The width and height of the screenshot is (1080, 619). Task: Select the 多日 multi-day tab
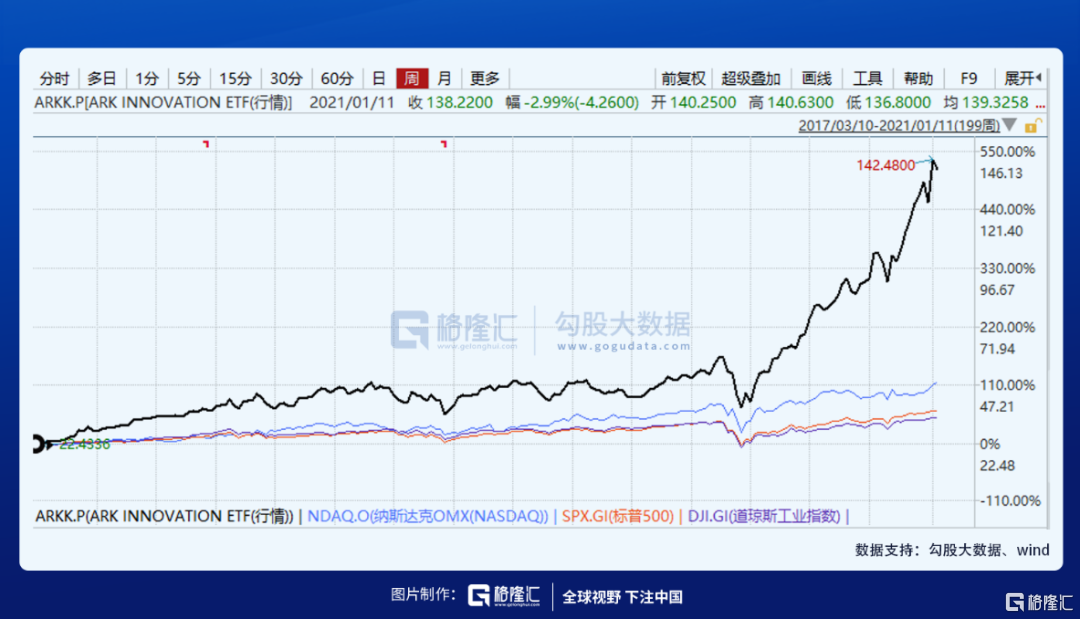pyautogui.click(x=102, y=78)
